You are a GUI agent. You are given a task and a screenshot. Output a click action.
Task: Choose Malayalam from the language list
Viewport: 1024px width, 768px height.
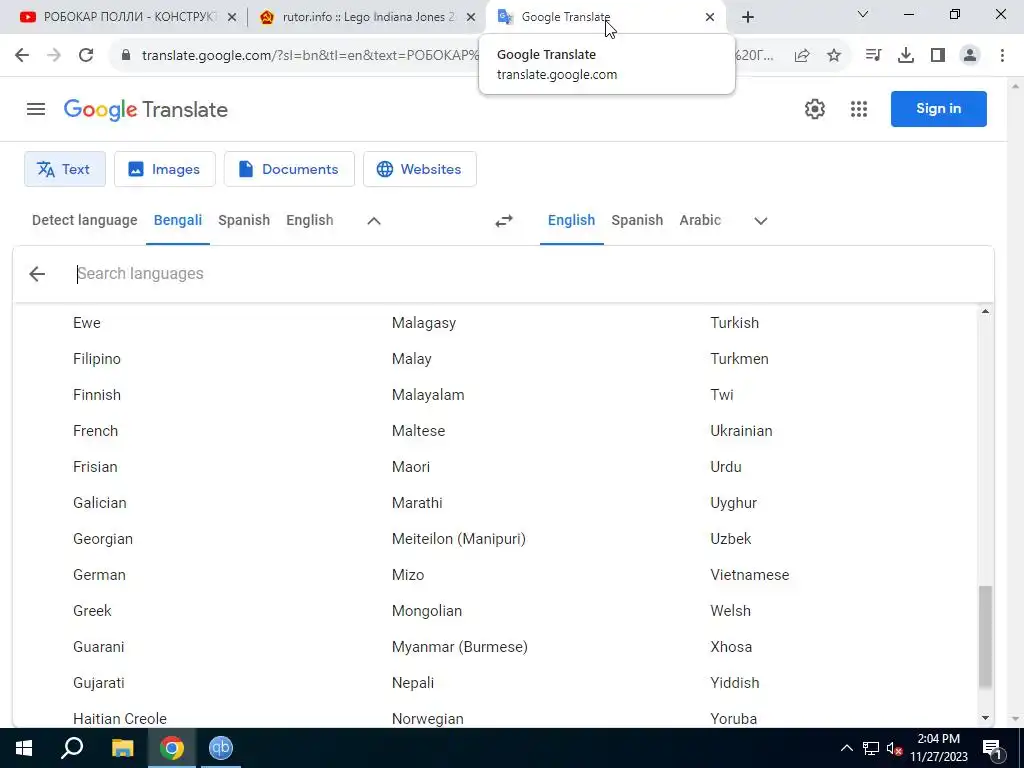coord(428,395)
